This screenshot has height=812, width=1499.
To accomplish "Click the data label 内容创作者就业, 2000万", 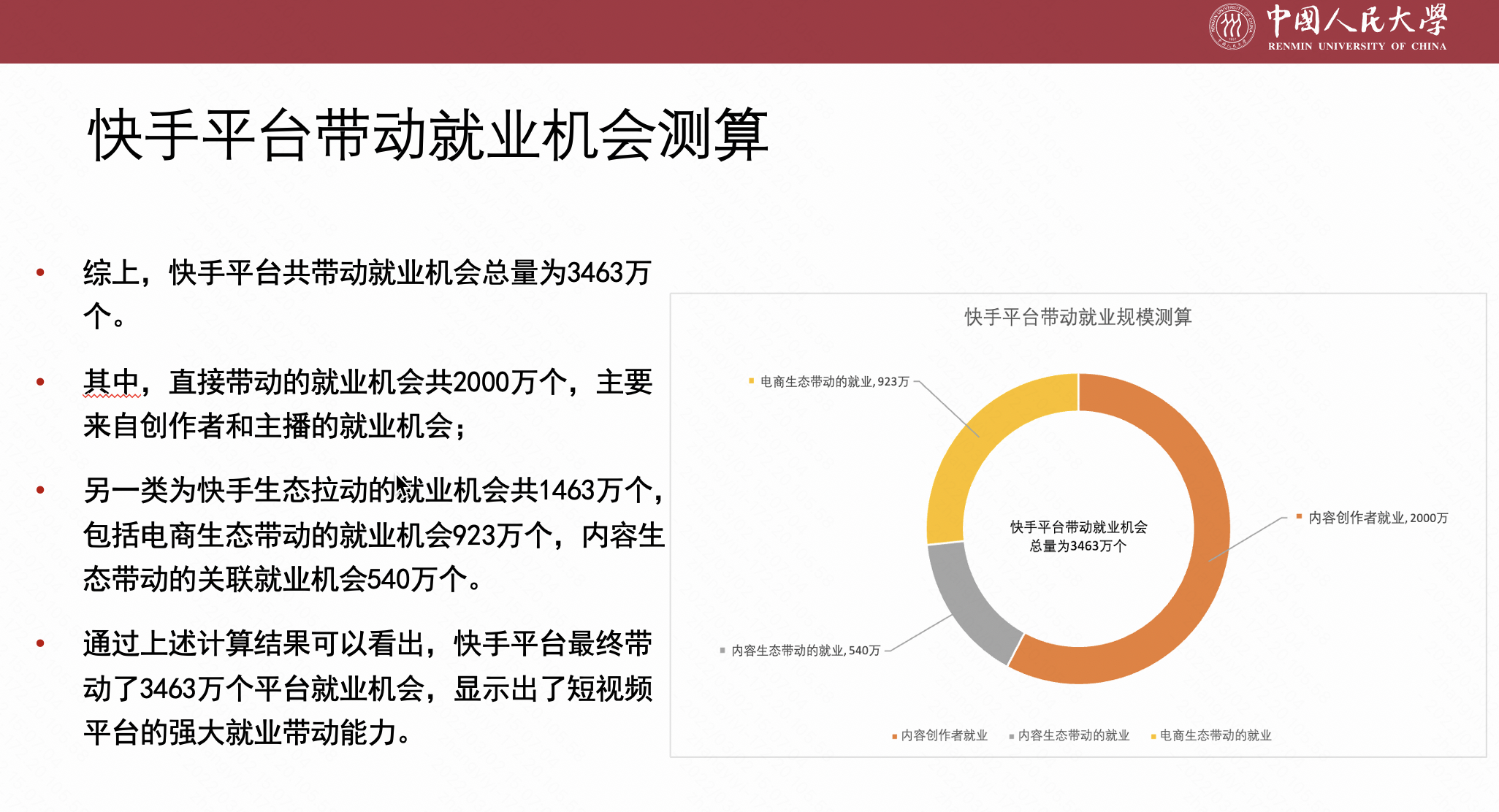I will click(1377, 518).
